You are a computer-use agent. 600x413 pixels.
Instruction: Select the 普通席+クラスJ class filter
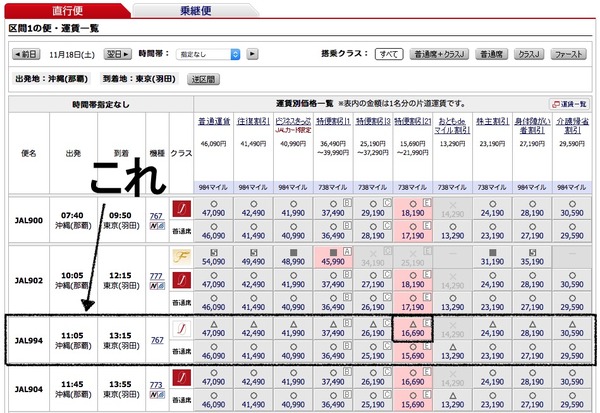[x=439, y=54]
